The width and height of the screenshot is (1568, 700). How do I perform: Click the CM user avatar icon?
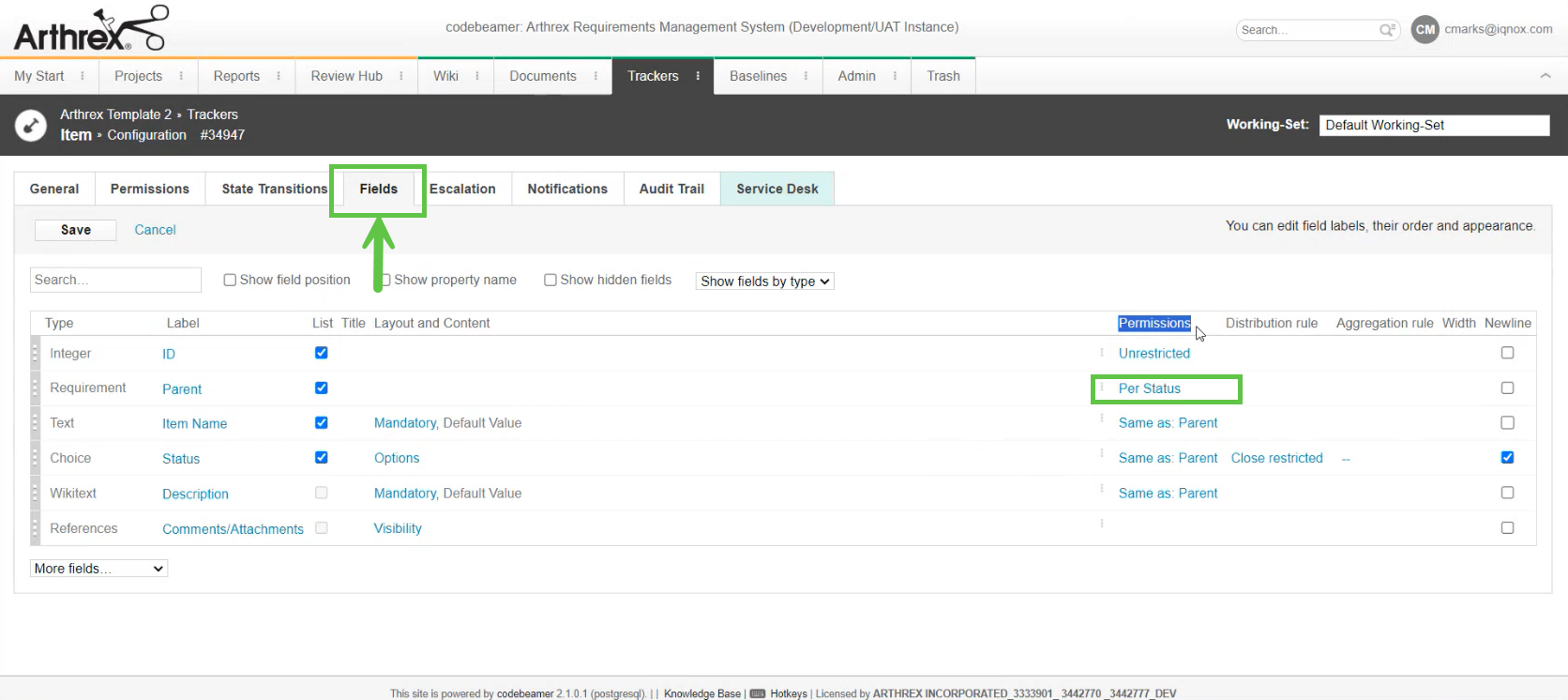point(1425,30)
